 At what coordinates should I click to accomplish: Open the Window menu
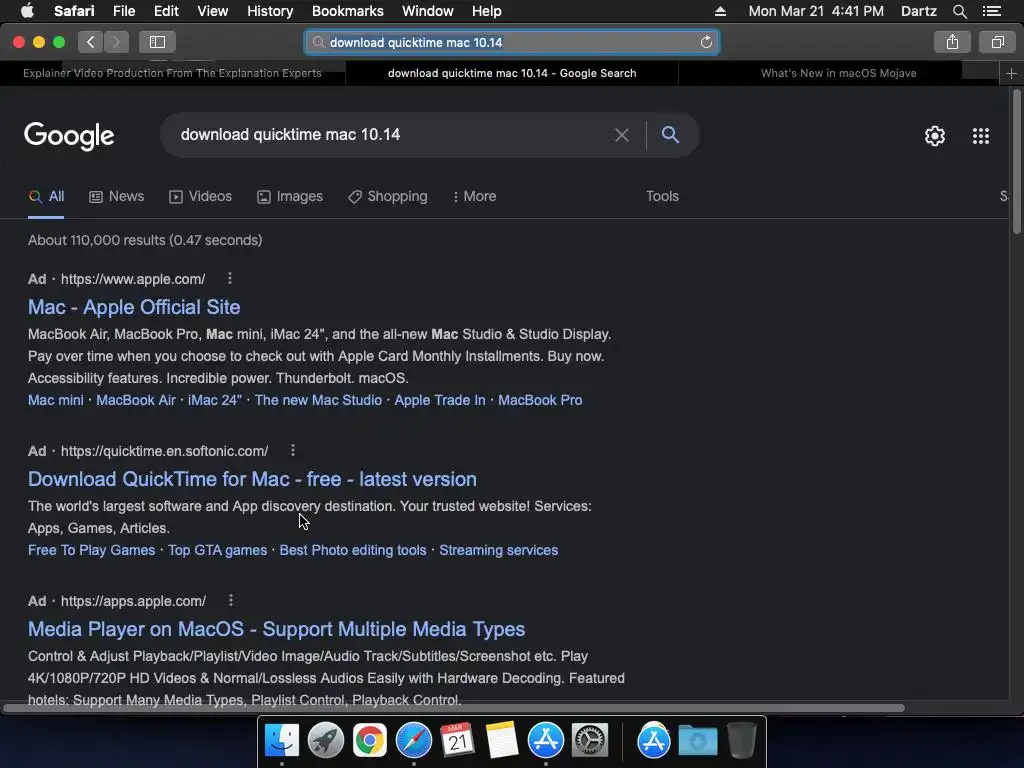click(428, 11)
